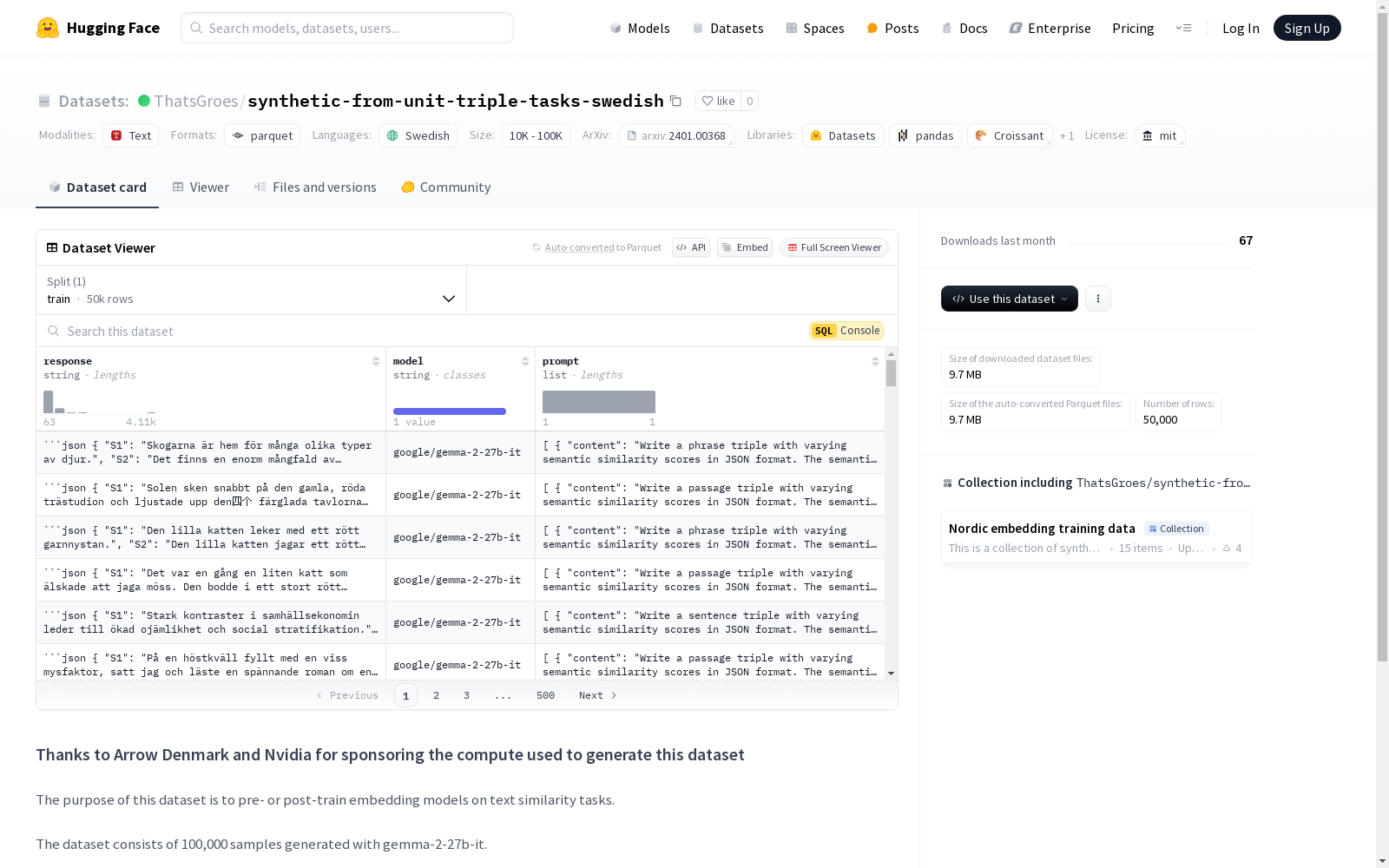Select the Datasets library tag
Screen dimensions: 1389x868
[x=843, y=135]
